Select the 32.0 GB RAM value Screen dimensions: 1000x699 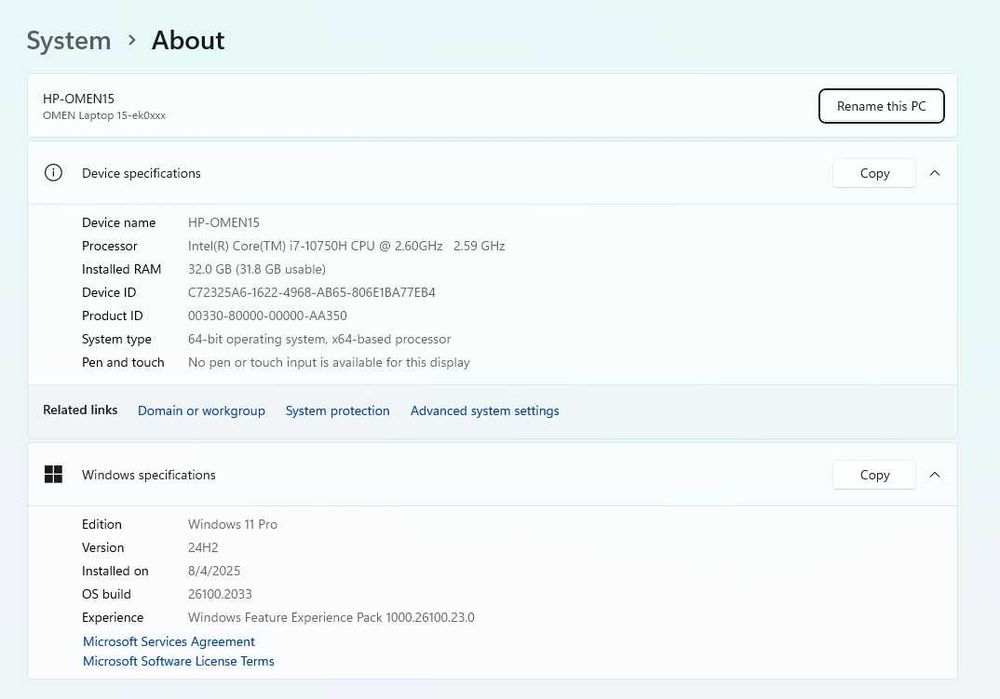257,269
